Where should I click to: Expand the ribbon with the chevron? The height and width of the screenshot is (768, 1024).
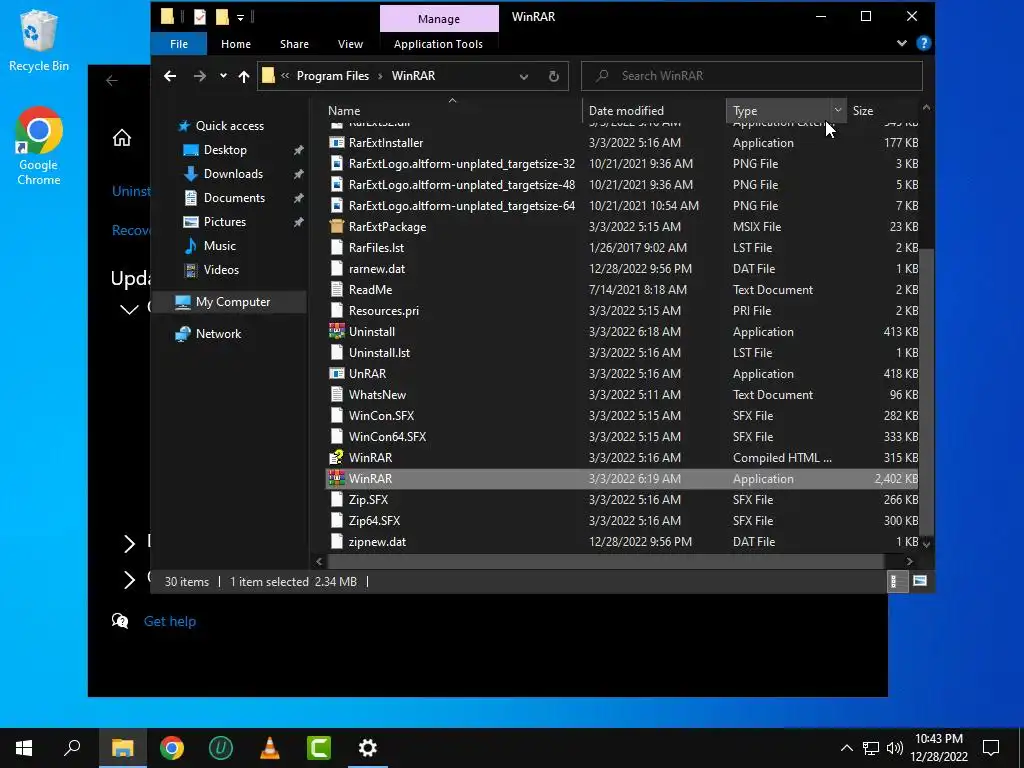902,43
